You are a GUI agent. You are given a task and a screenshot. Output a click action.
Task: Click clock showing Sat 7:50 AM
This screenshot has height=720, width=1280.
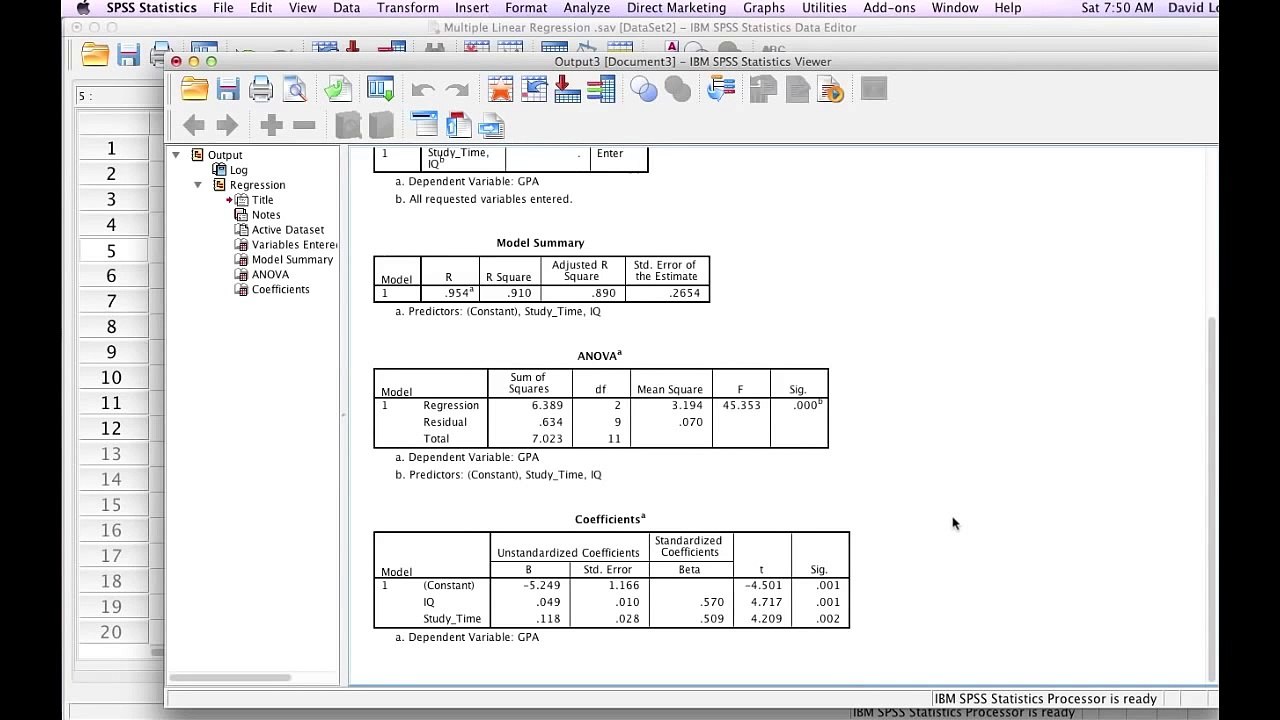[1117, 8]
